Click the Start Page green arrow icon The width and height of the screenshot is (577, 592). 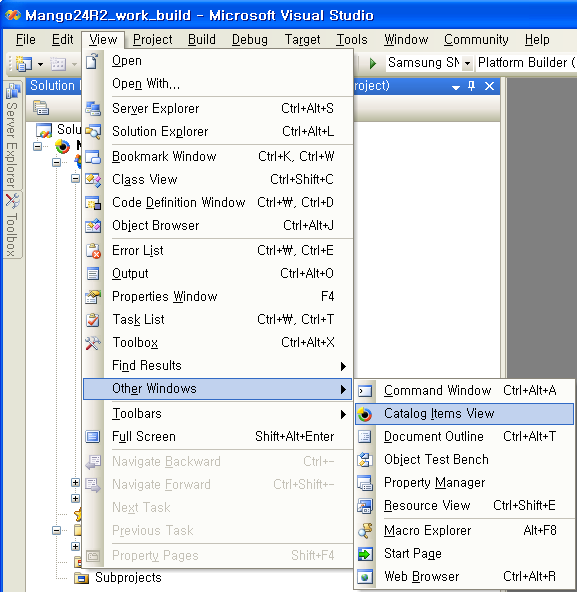[x=365, y=554]
